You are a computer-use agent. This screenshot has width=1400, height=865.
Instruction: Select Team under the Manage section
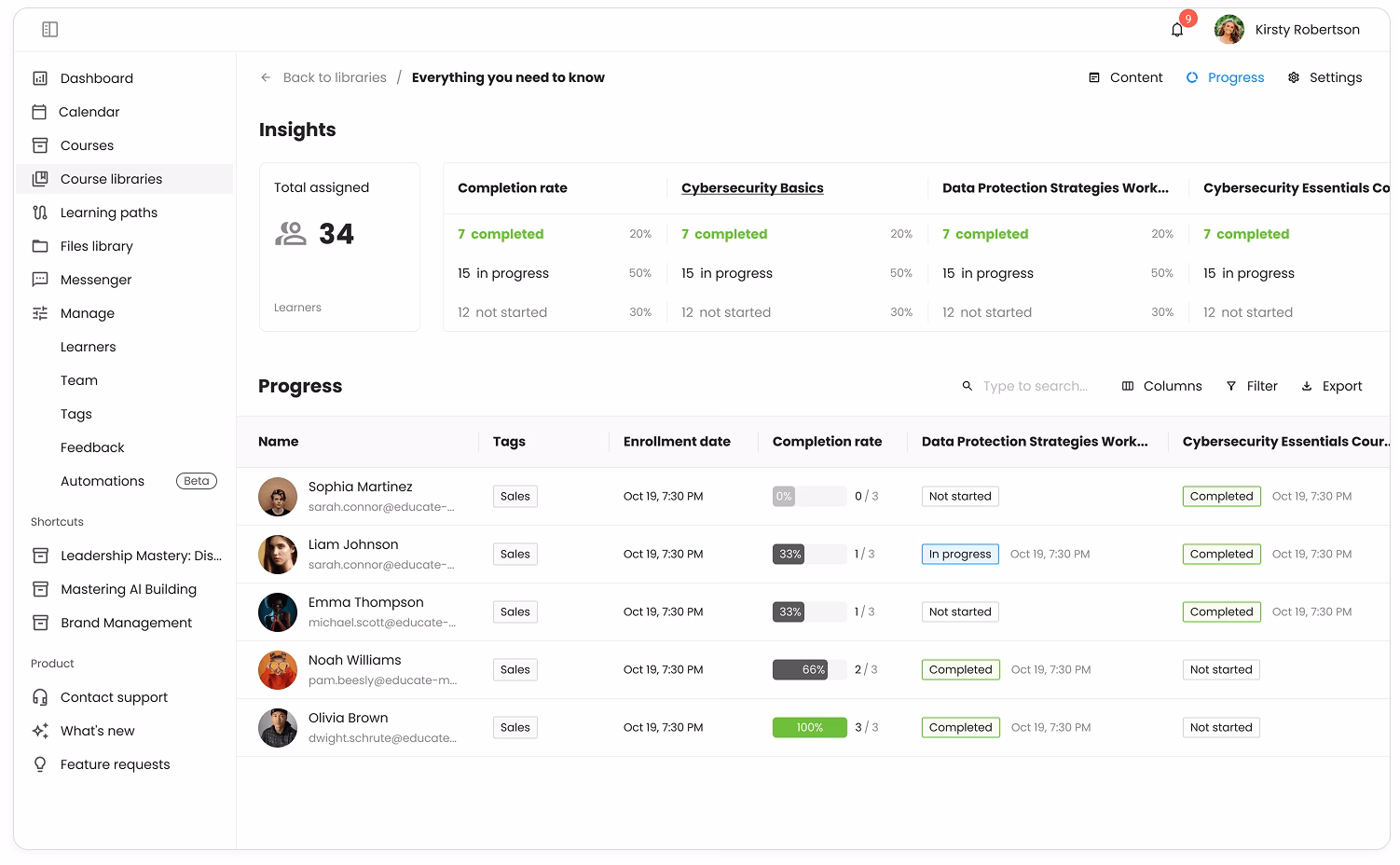78,380
